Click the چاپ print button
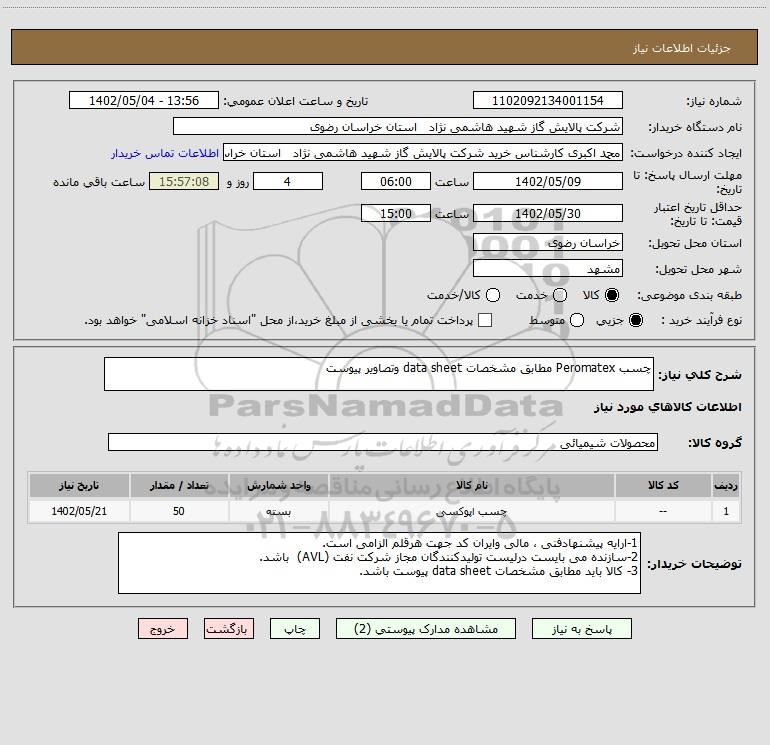 click(295, 629)
